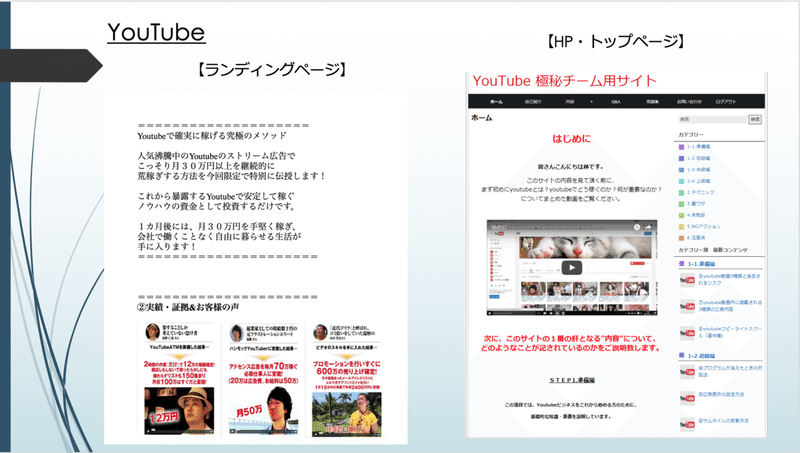Click the orange icon beside 6.注意点 category
The height and width of the screenshot is (453, 800).
tap(681, 238)
